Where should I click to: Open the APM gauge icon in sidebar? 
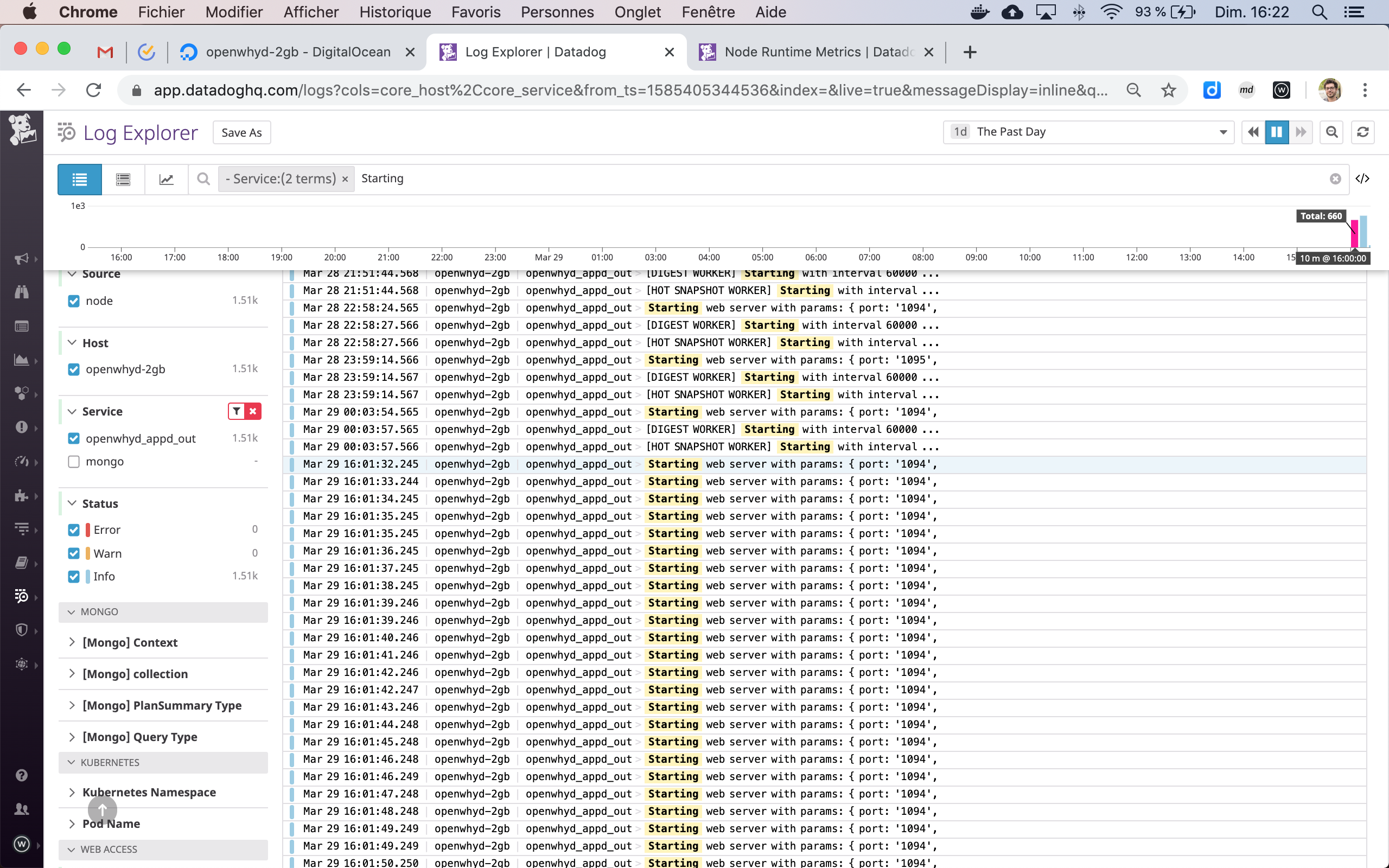tap(21, 461)
